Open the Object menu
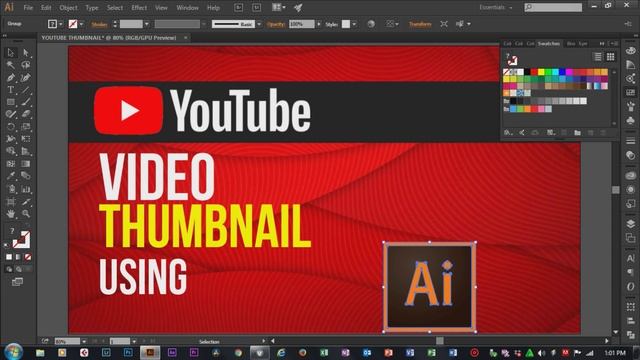640x360 pixels. click(68, 8)
